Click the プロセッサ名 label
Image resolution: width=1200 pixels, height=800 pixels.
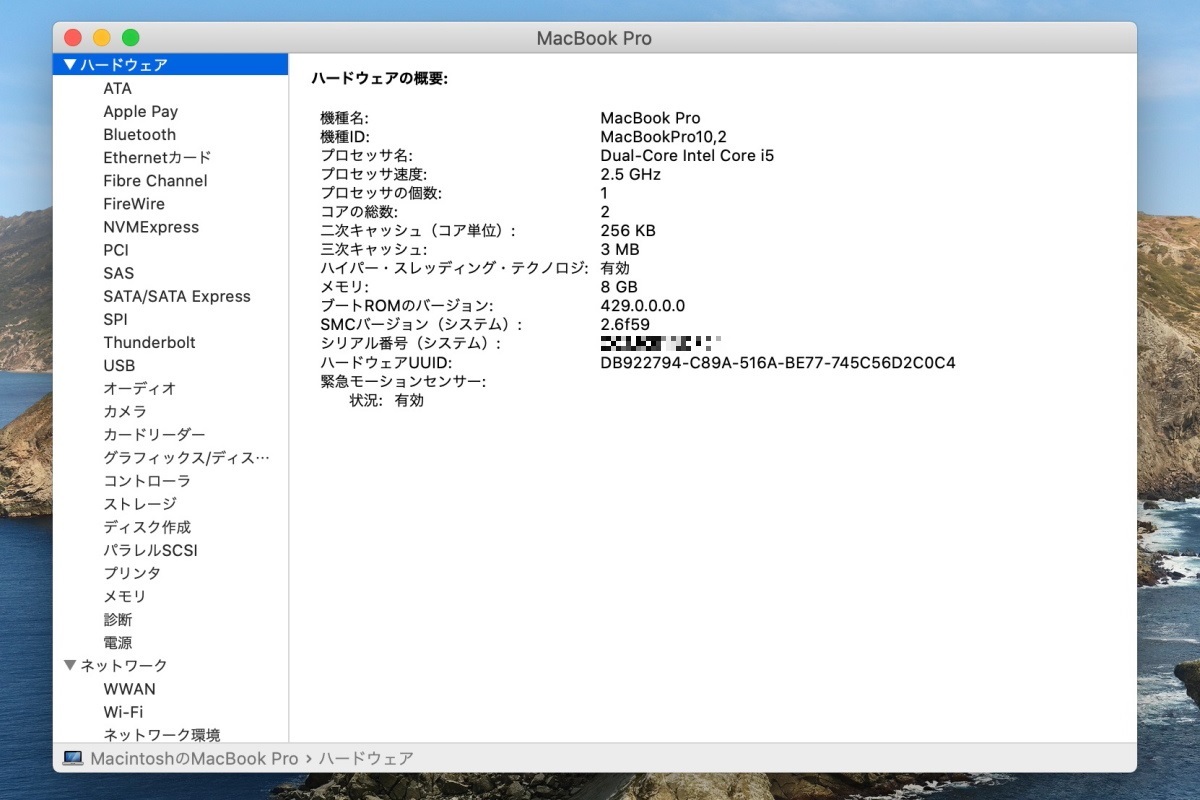[x=366, y=155]
